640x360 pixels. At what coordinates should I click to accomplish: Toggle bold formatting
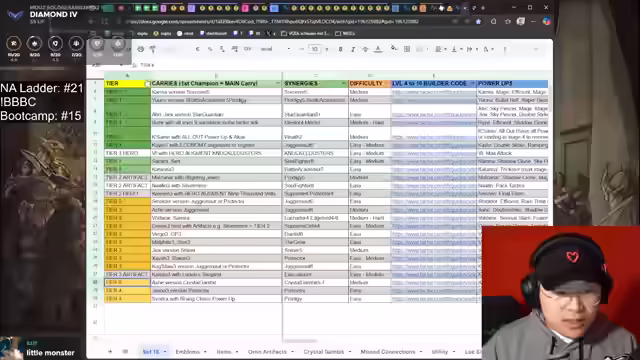pos(340,49)
